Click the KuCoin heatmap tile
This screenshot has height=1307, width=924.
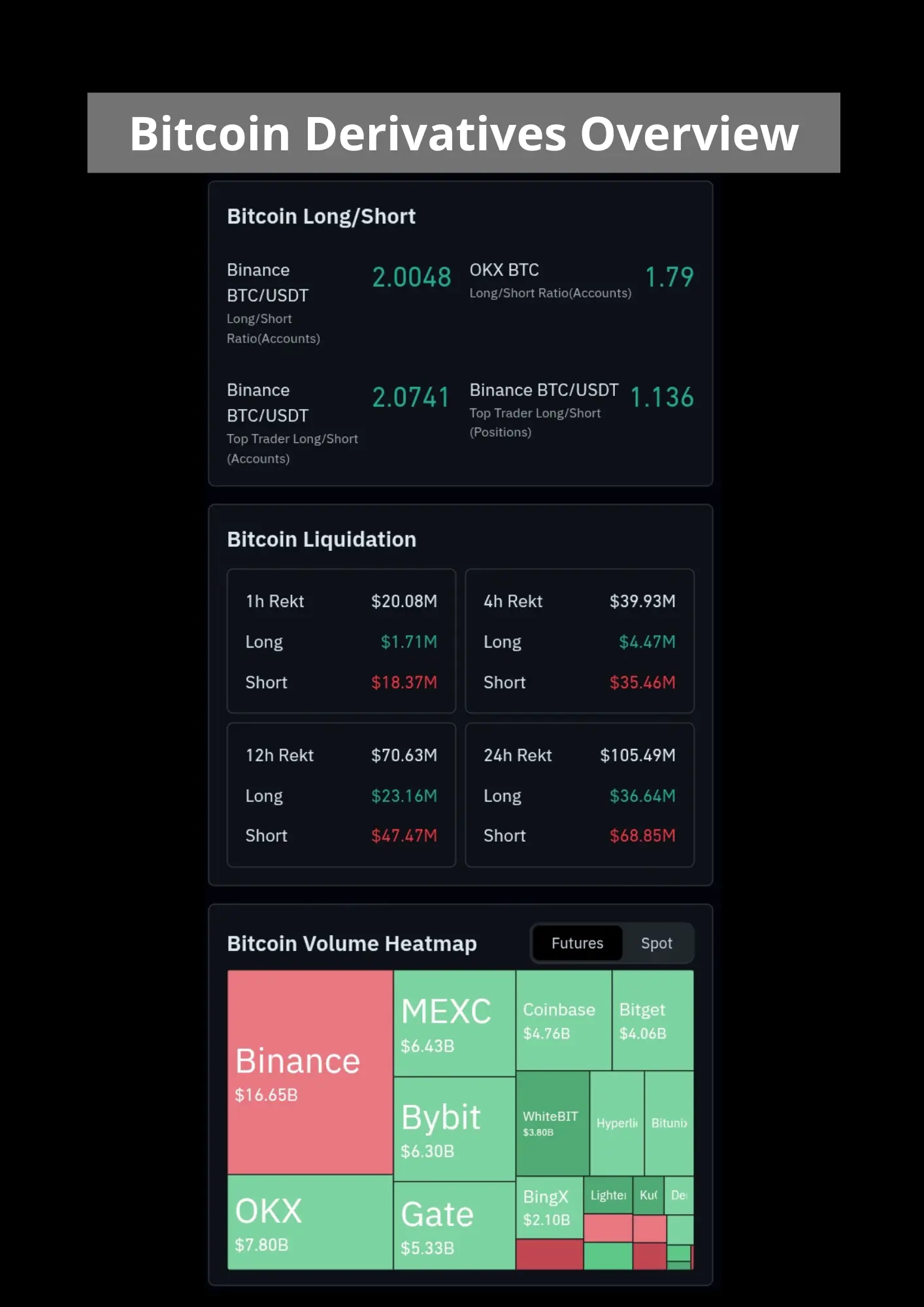[x=648, y=1195]
